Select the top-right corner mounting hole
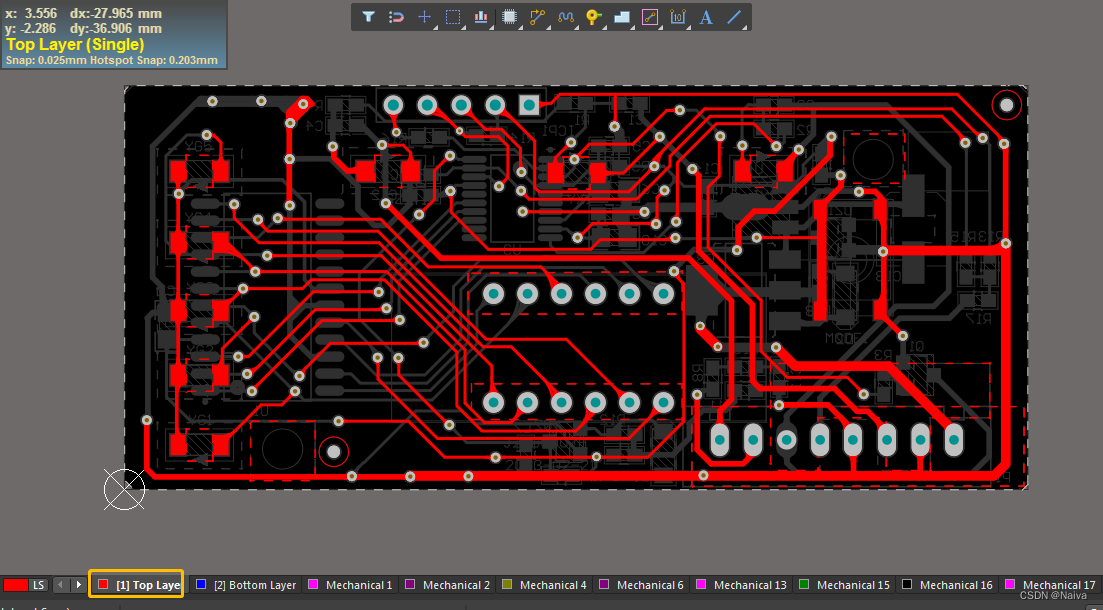Viewport: 1103px width, 610px height. [1007, 106]
